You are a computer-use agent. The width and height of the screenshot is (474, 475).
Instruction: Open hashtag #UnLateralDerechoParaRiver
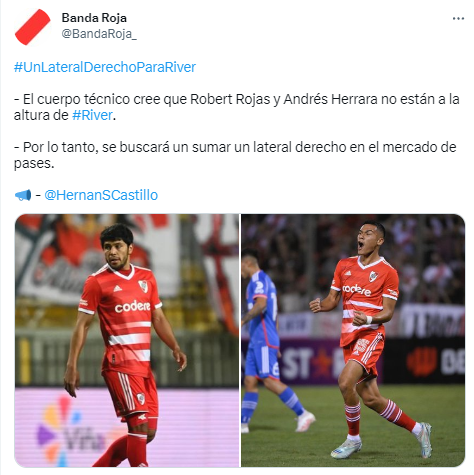[105, 67]
